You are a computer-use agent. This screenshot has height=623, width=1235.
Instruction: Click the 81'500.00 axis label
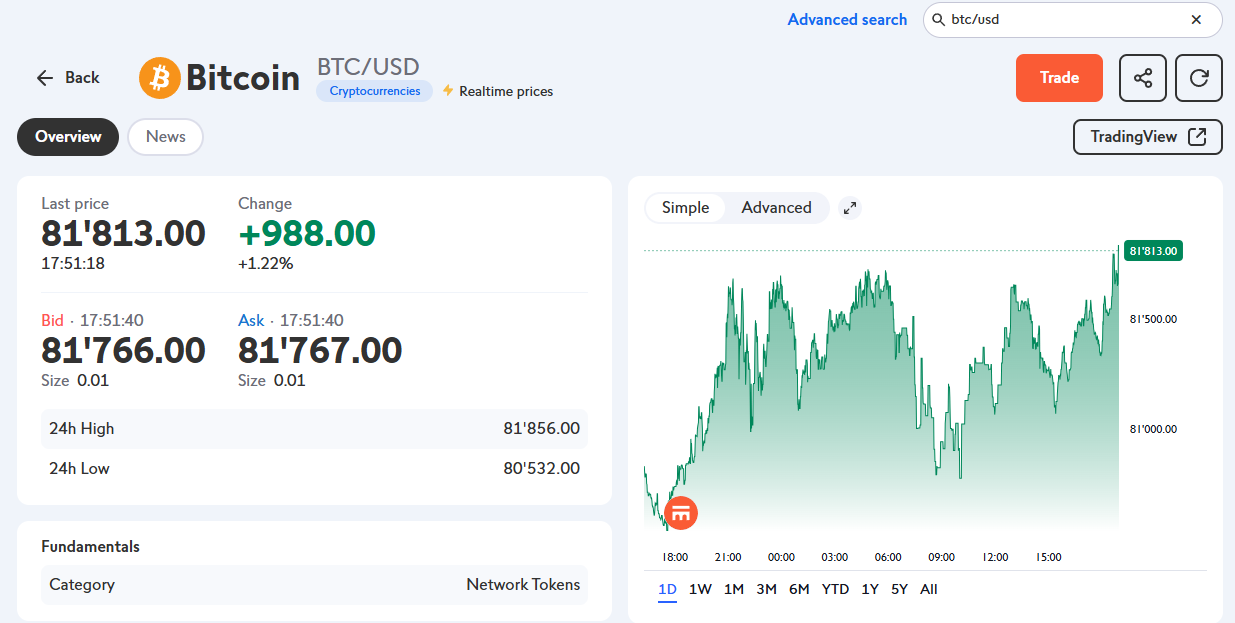point(1153,320)
